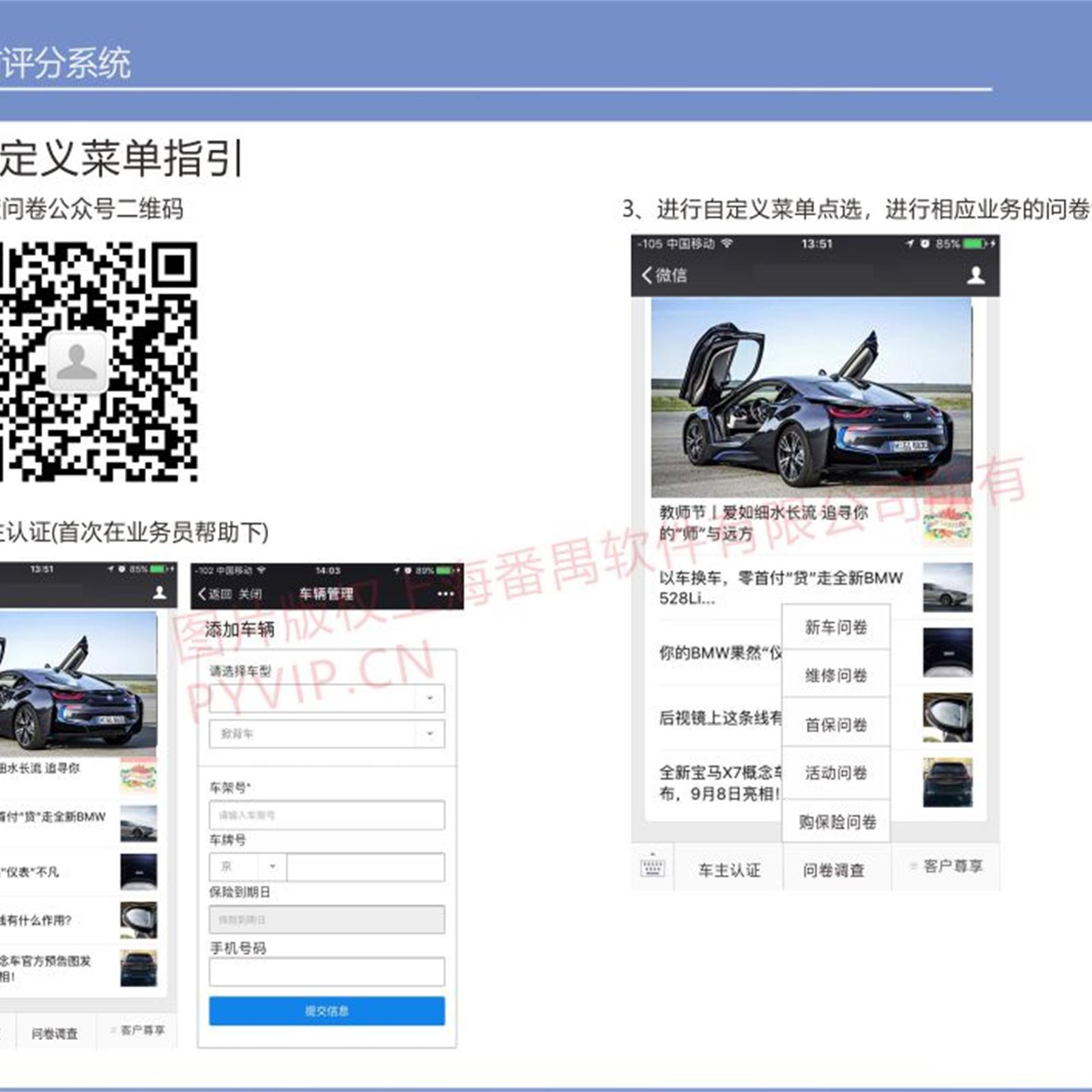The image size is (1092, 1092).
Task: Open the 车主认证 bottom tab
Action: pos(728,870)
